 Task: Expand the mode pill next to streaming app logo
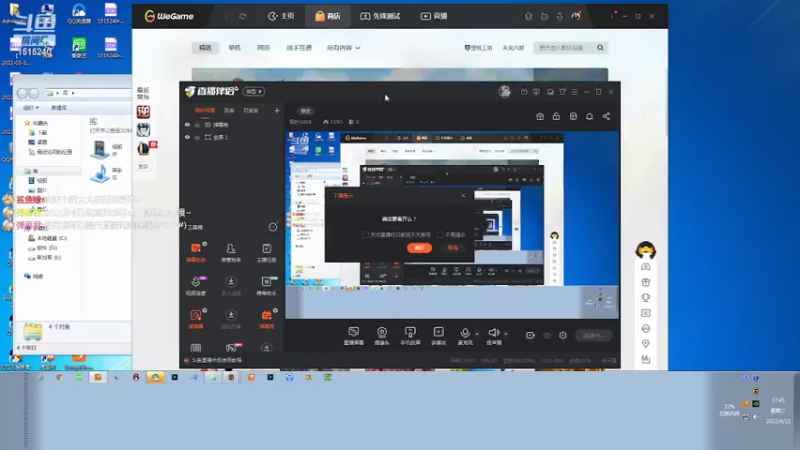point(254,91)
